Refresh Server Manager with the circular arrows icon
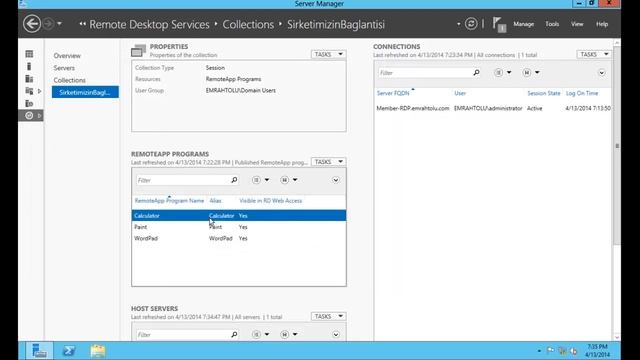This screenshot has width=640, height=360. (471, 24)
